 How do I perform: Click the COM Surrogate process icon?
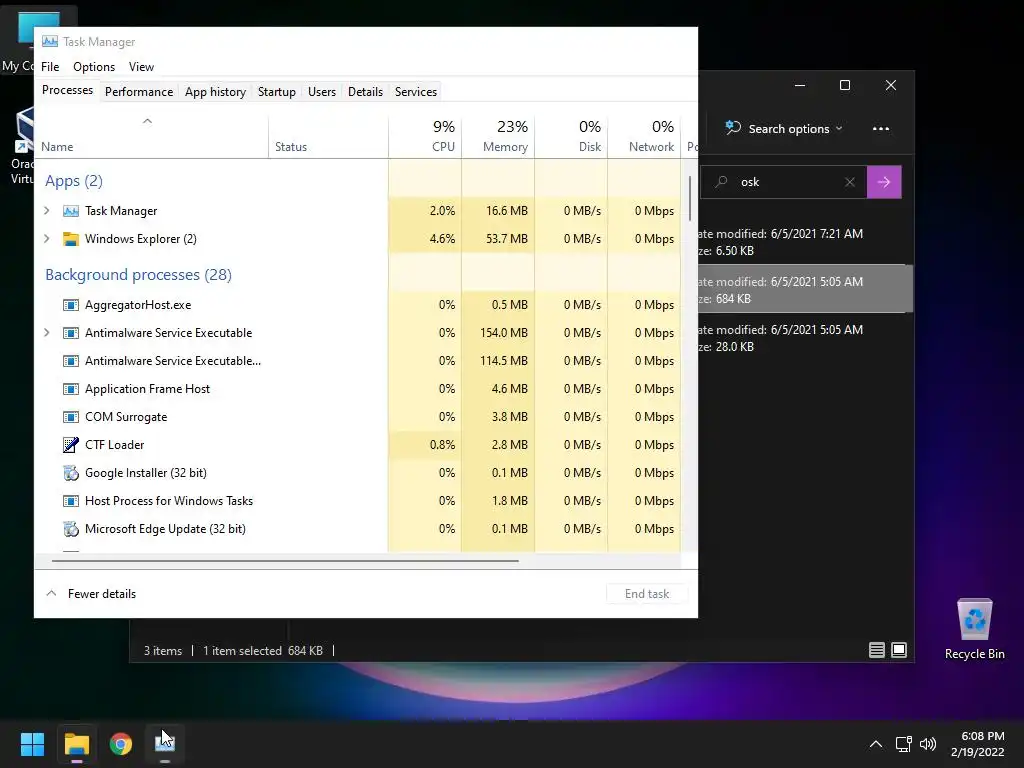(x=71, y=417)
